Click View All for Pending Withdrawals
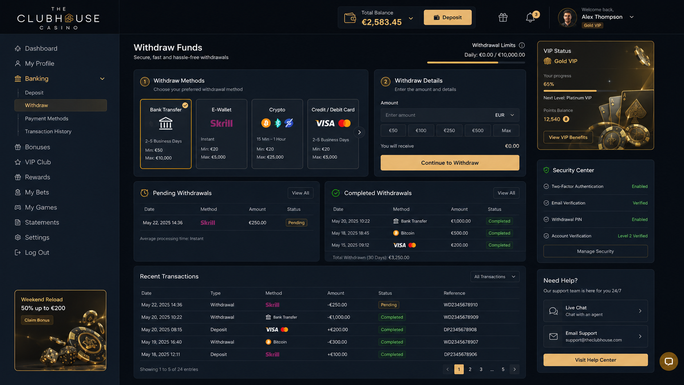Viewport: 684px width, 385px height. tap(300, 193)
